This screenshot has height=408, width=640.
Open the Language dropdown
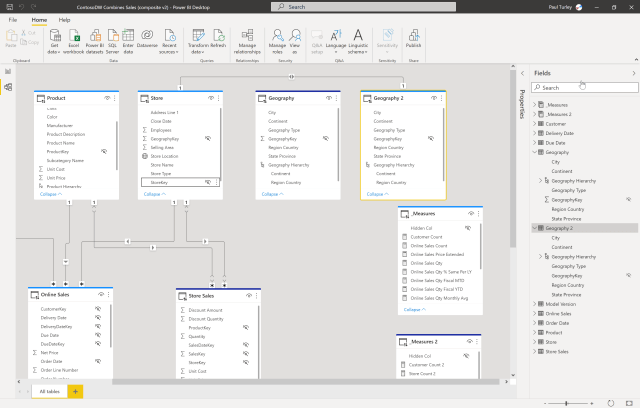tap(336, 41)
